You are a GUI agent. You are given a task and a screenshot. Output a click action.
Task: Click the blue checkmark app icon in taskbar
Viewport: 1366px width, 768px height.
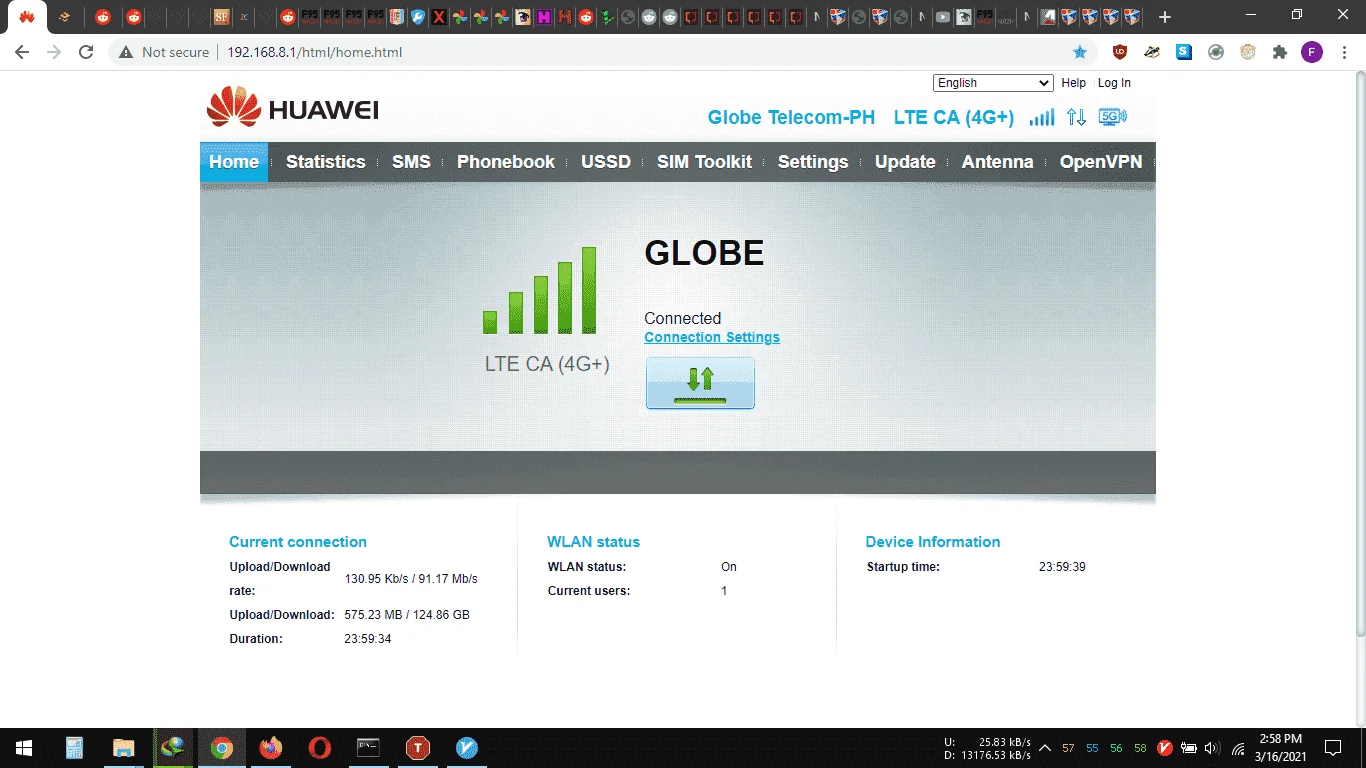467,748
